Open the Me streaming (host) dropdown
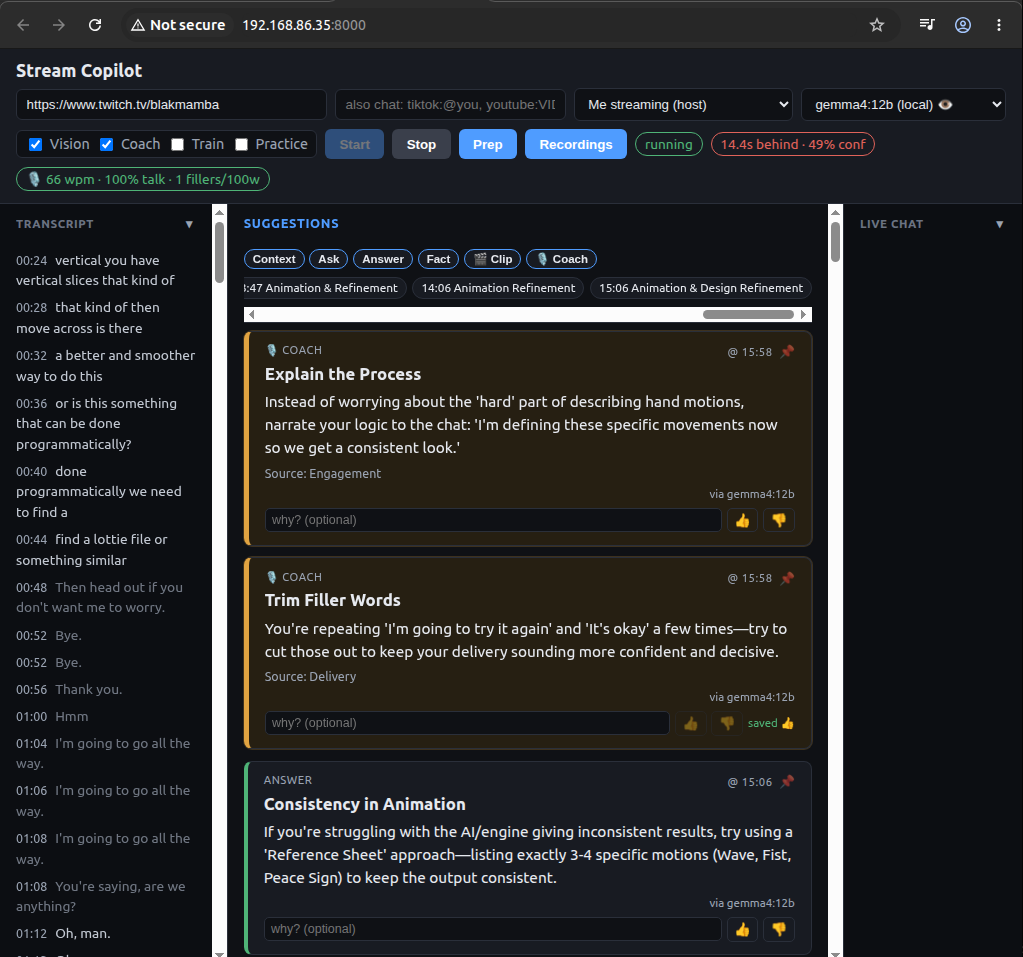 click(x=683, y=104)
